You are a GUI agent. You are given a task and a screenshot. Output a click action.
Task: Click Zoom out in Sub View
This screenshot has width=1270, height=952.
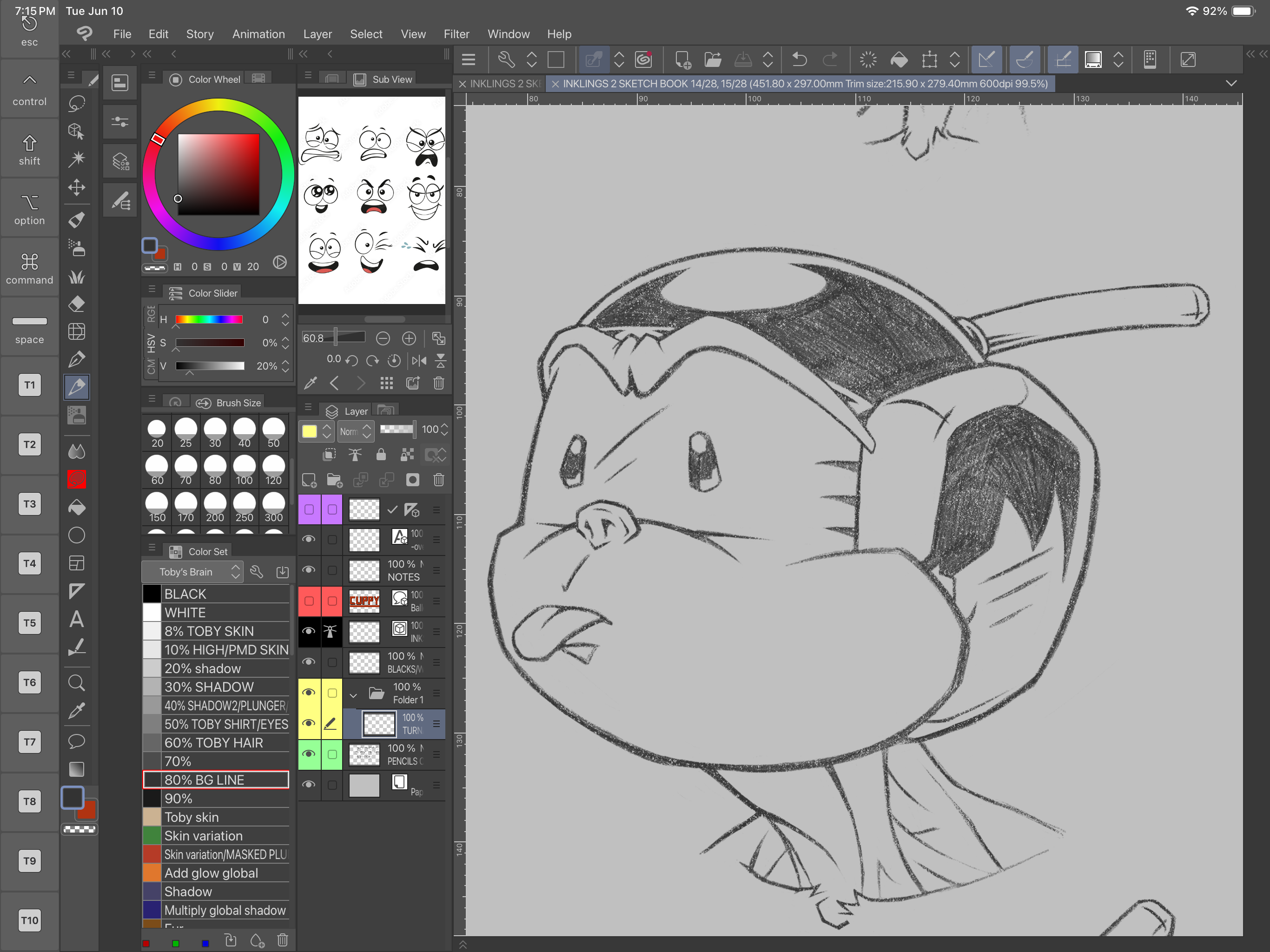point(383,339)
